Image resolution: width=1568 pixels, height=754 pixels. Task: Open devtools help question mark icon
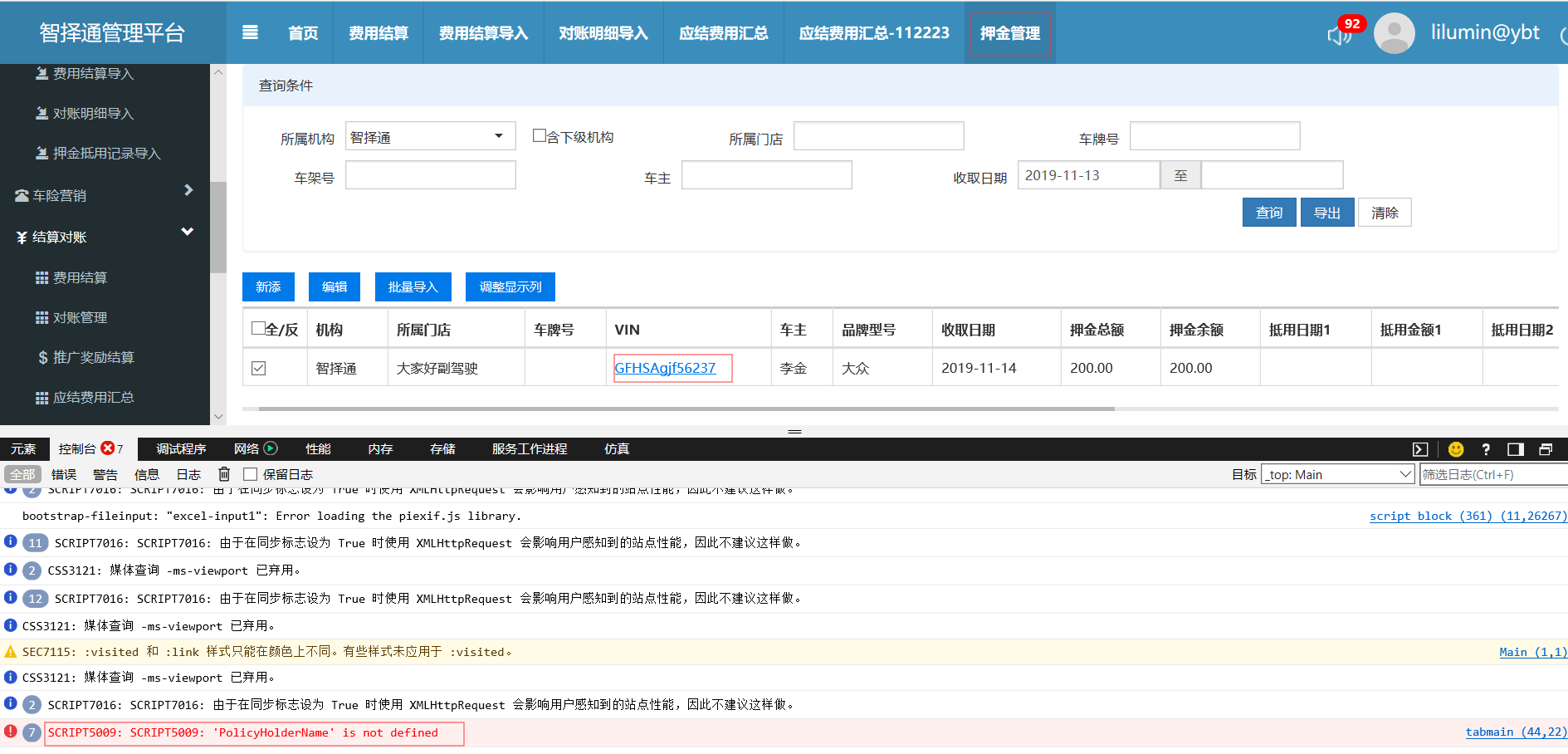coord(1486,449)
